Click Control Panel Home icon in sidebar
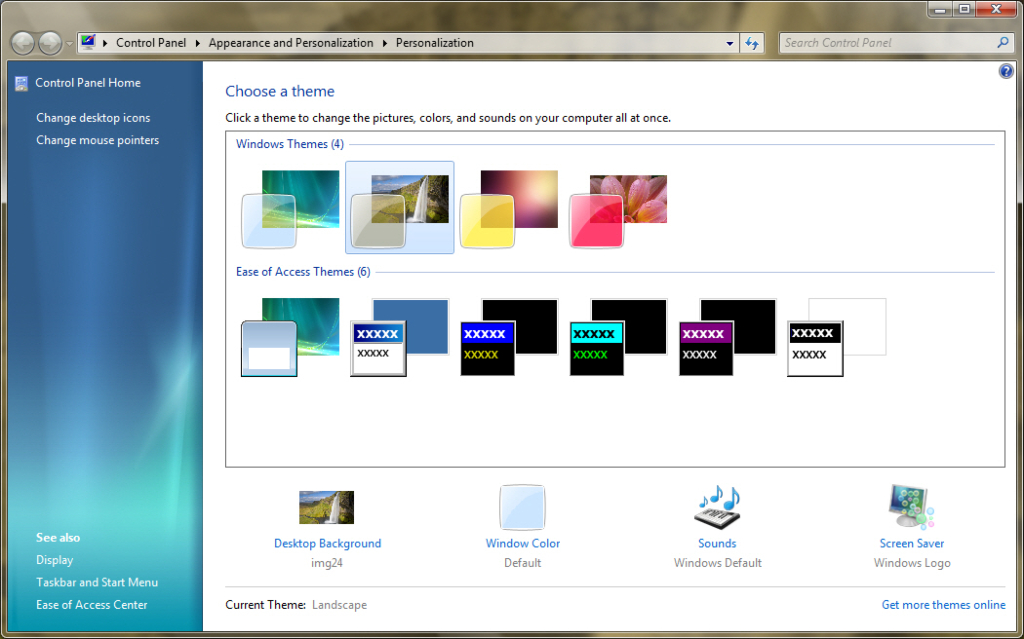Viewport: 1024px width, 639px height. 22,83
